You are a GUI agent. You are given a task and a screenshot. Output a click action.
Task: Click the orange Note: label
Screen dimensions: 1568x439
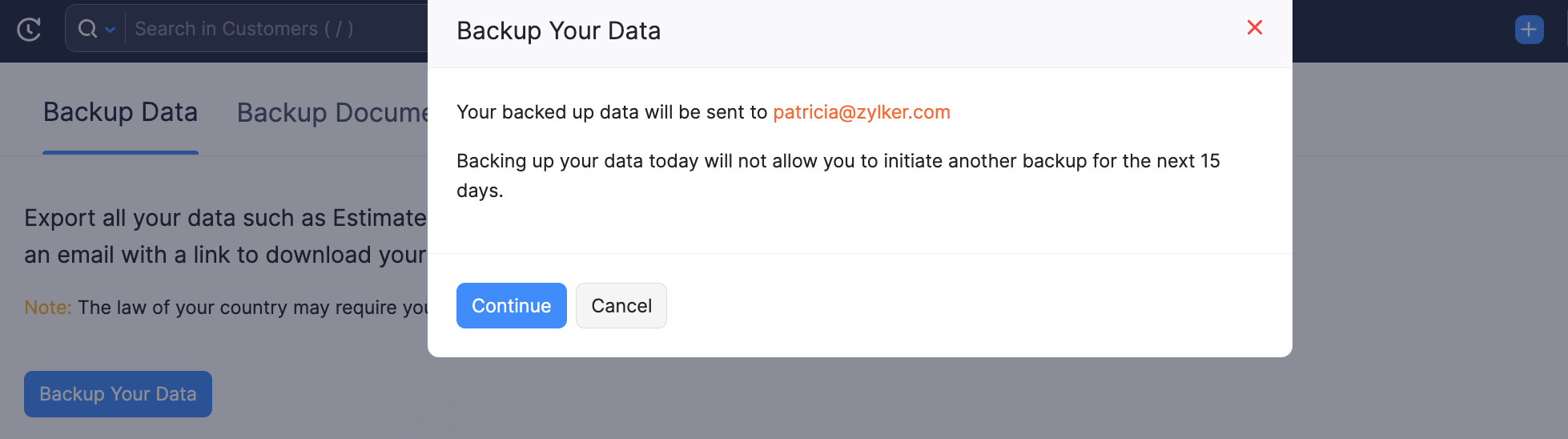47,308
